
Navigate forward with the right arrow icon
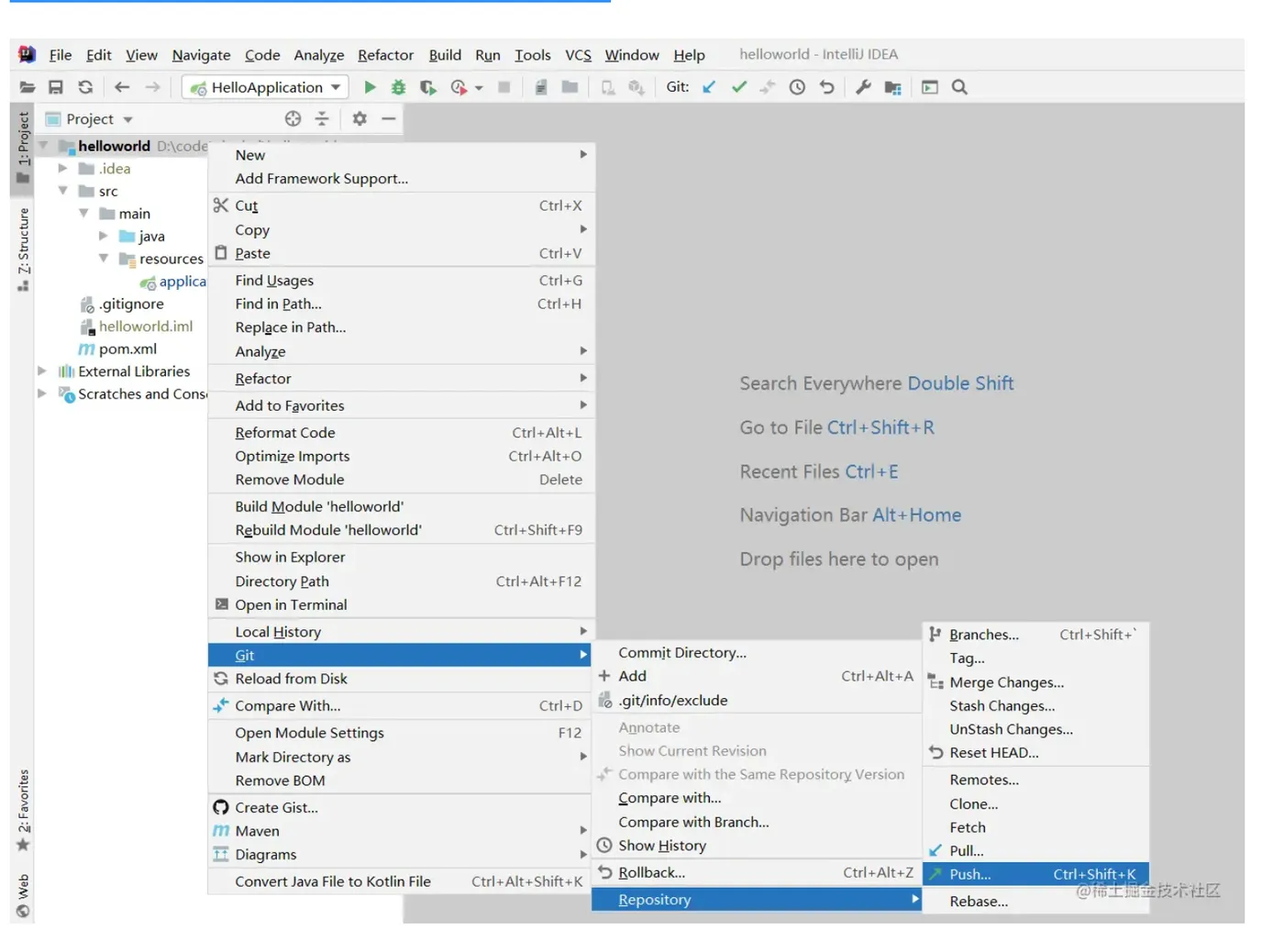tap(153, 87)
